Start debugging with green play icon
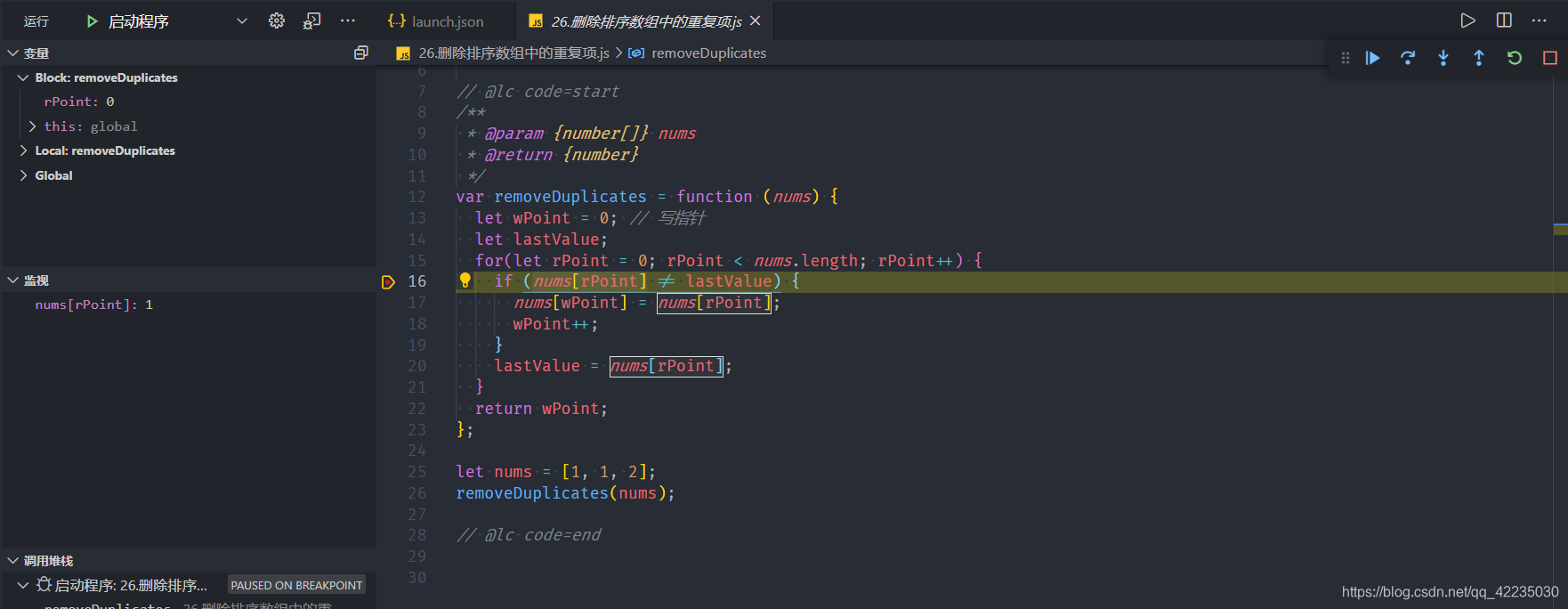 click(92, 20)
